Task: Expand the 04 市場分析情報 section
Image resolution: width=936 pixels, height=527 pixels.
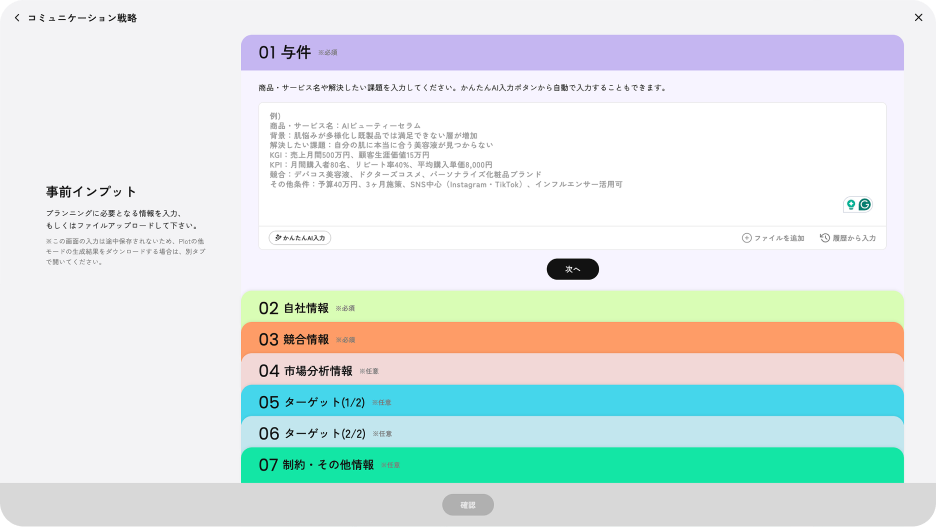Action: pyautogui.click(x=572, y=371)
